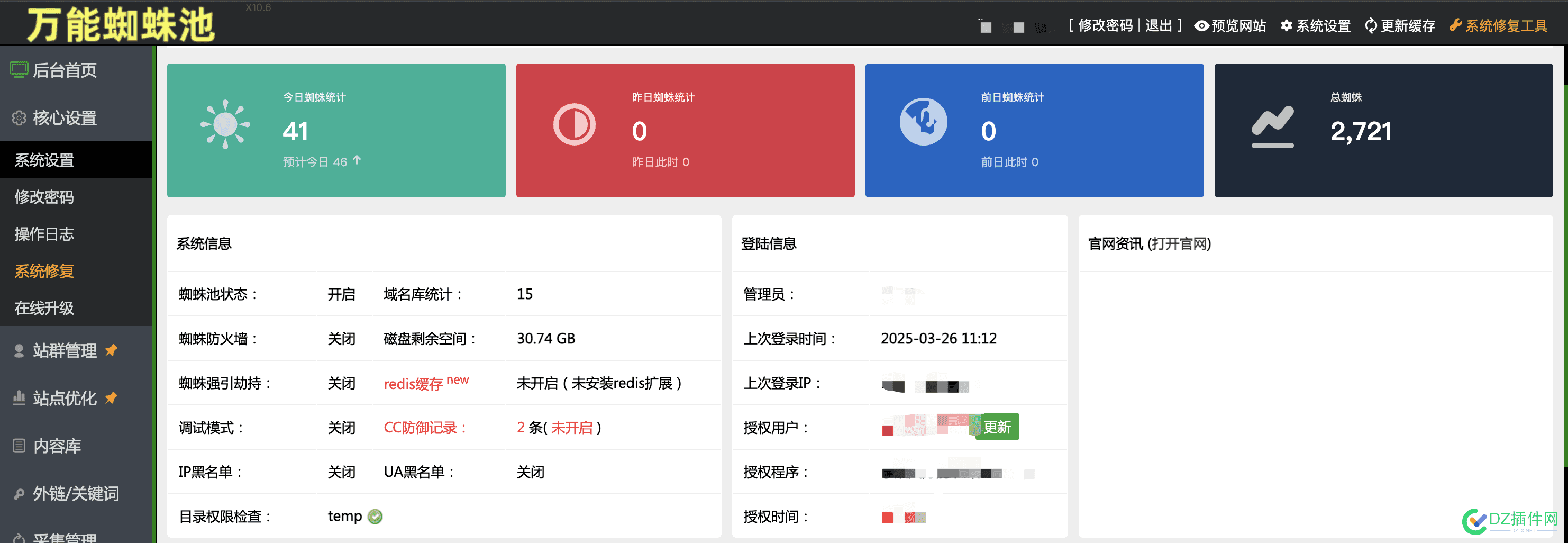
Task: Click 关闭 status beside 蜘蛛强引劫持
Action: click(341, 383)
